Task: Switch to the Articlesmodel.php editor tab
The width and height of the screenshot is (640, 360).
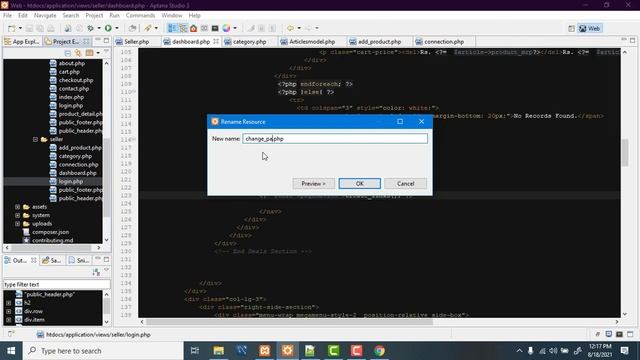Action: [312, 42]
